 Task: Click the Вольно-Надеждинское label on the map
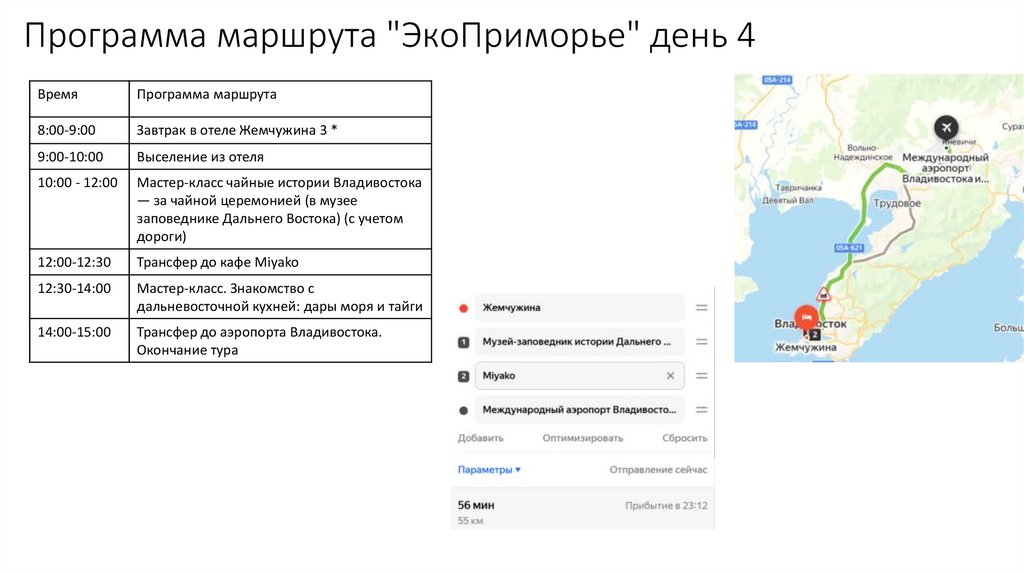pos(863,152)
